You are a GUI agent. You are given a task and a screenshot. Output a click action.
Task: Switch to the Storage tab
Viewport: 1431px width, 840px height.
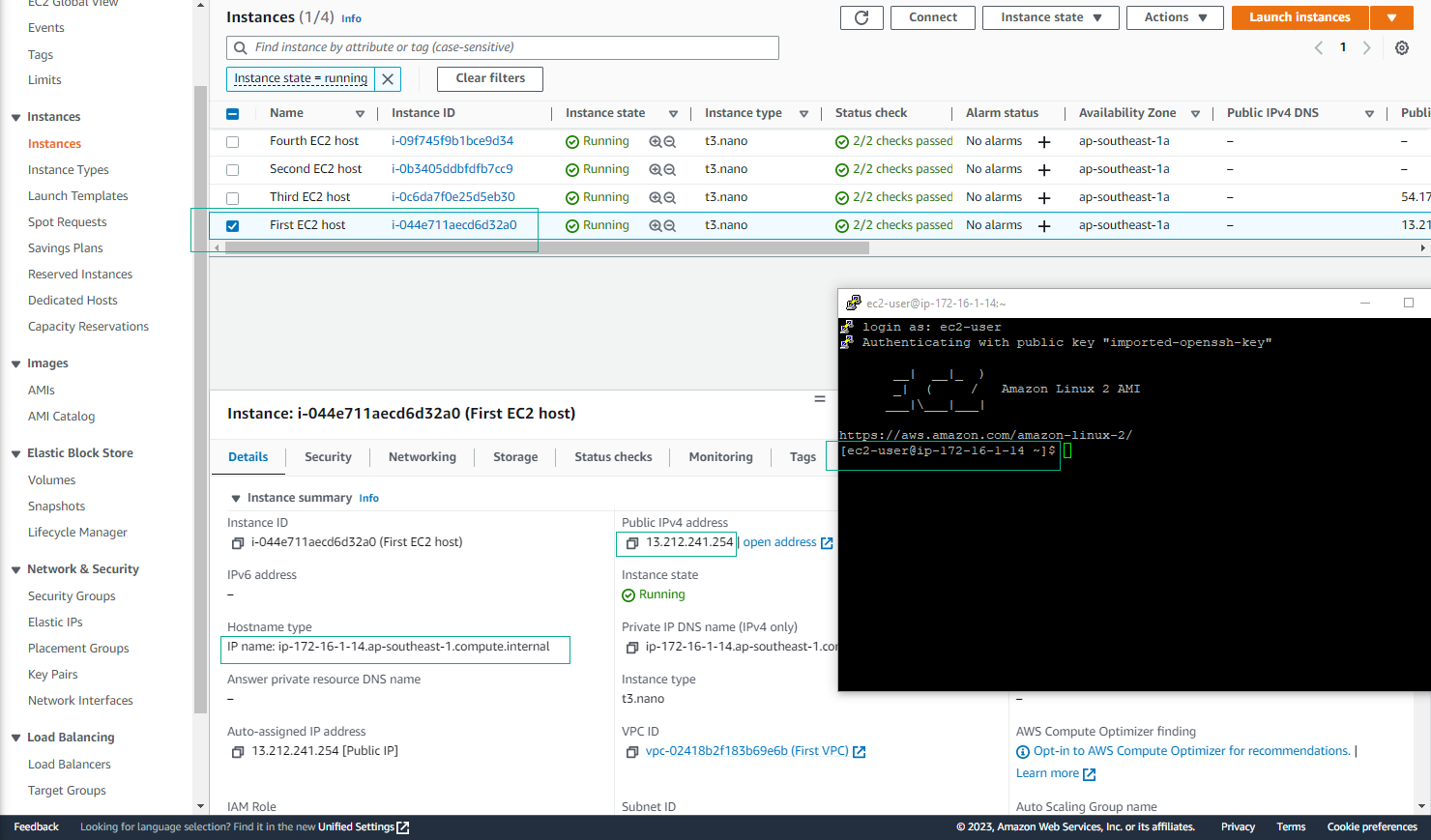(515, 457)
